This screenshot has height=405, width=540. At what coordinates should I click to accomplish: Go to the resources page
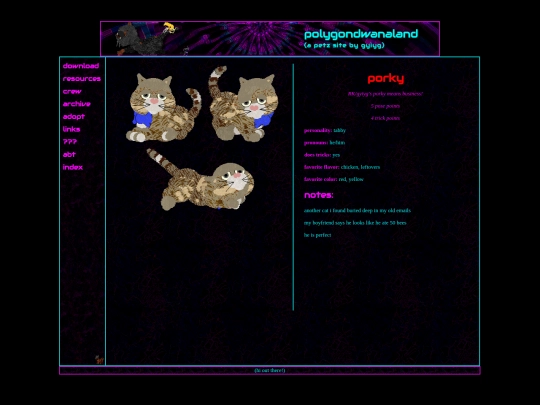point(82,79)
